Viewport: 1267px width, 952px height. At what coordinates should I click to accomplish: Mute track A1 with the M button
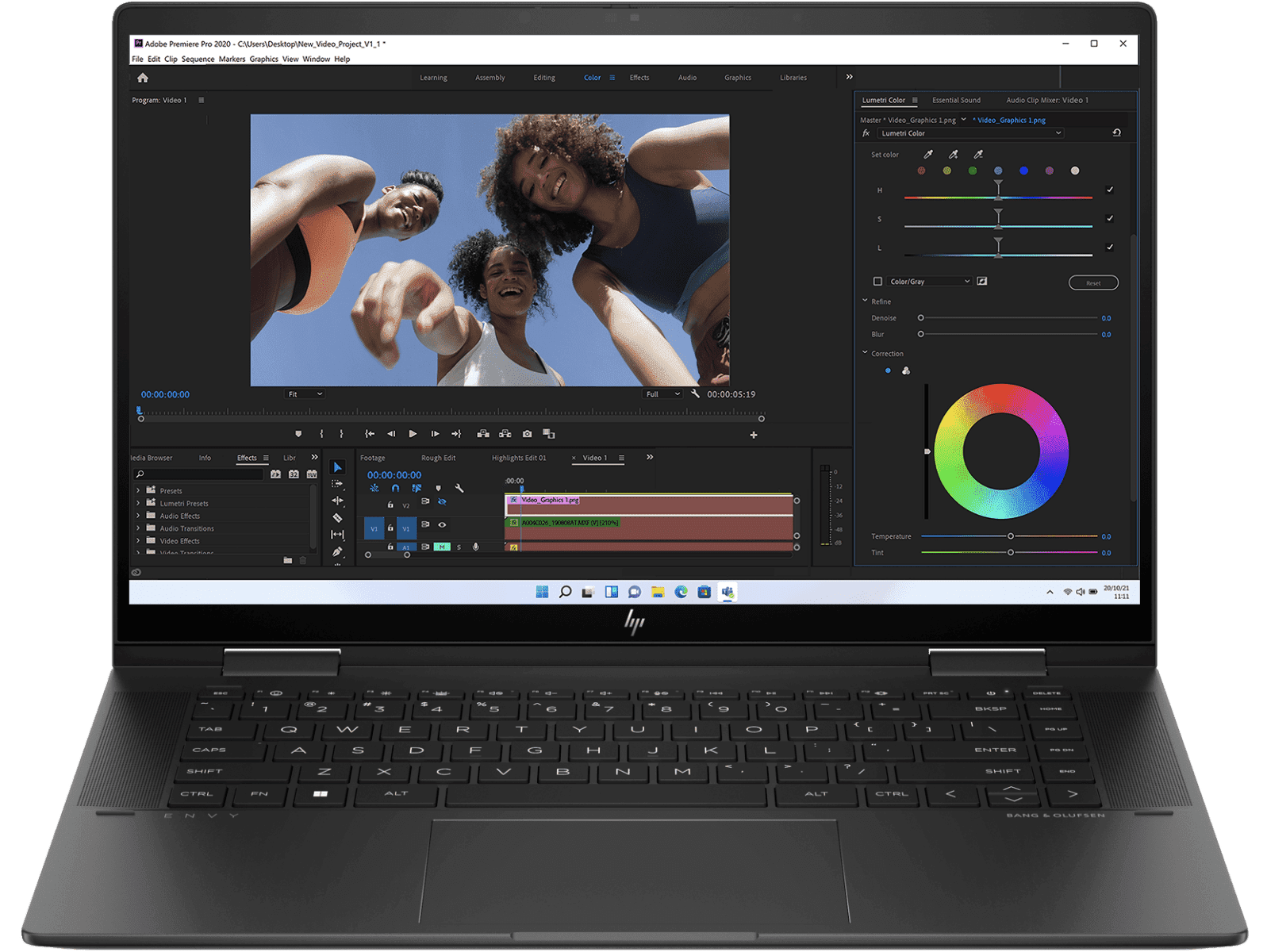442,547
